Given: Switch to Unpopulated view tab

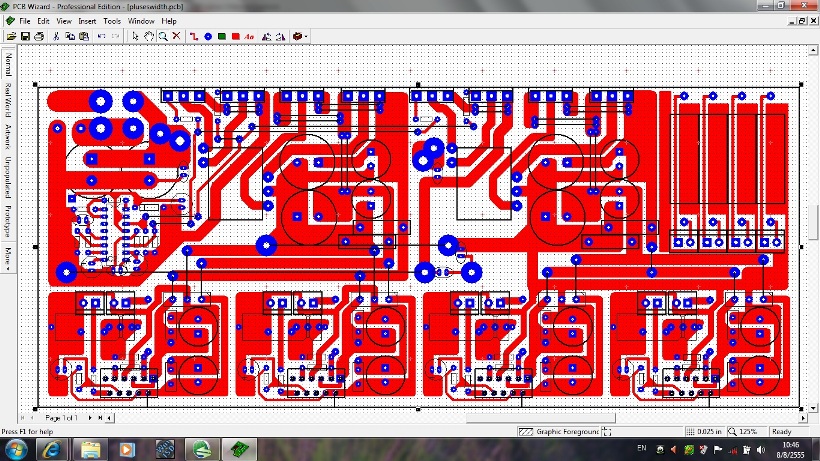Looking at the screenshot, I should click(x=8, y=176).
